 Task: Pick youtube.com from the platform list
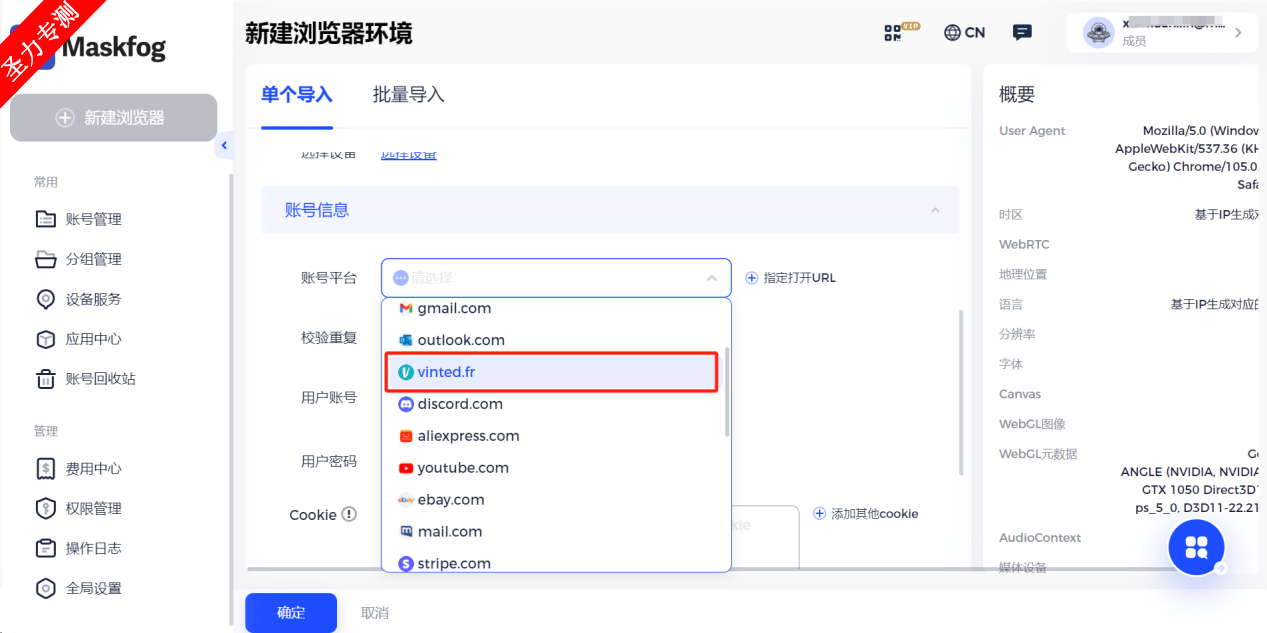pos(556,468)
